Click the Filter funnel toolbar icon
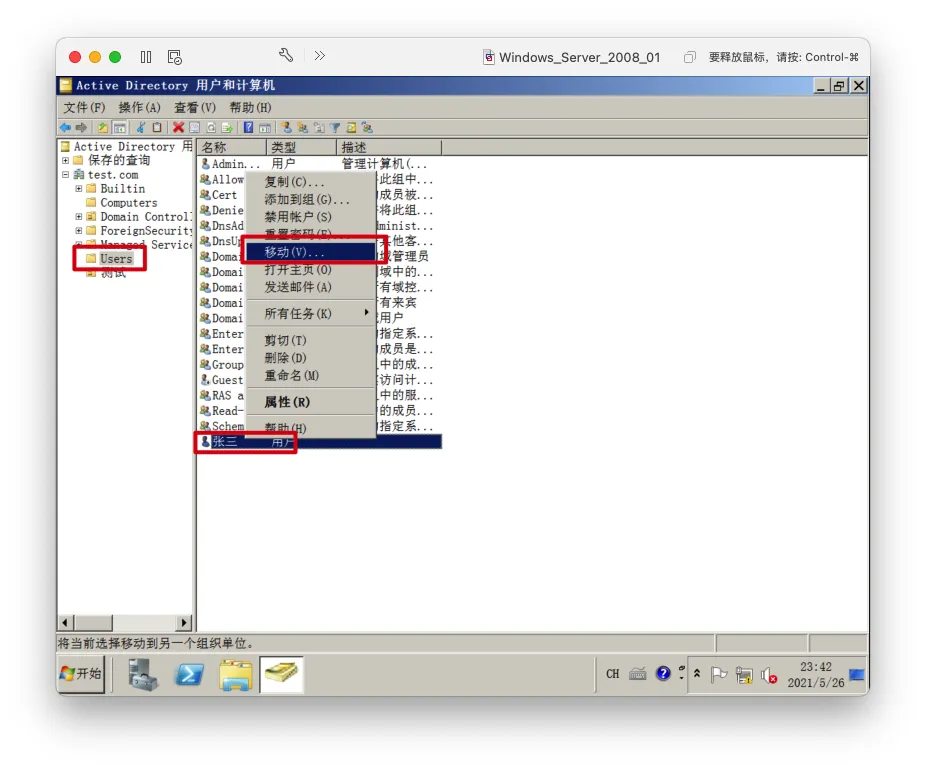Screen dimensions: 926x770 [335, 128]
